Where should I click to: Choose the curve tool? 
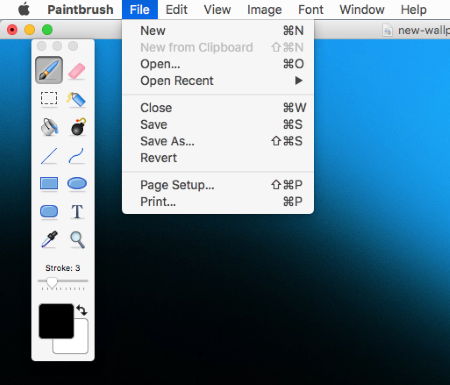point(77,156)
